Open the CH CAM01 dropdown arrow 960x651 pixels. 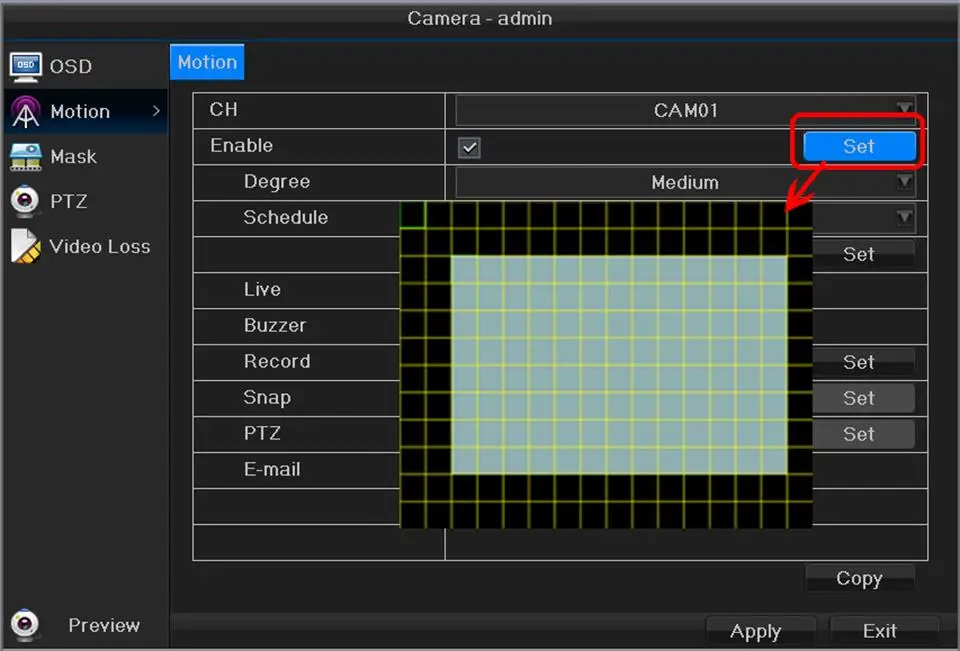tap(905, 110)
